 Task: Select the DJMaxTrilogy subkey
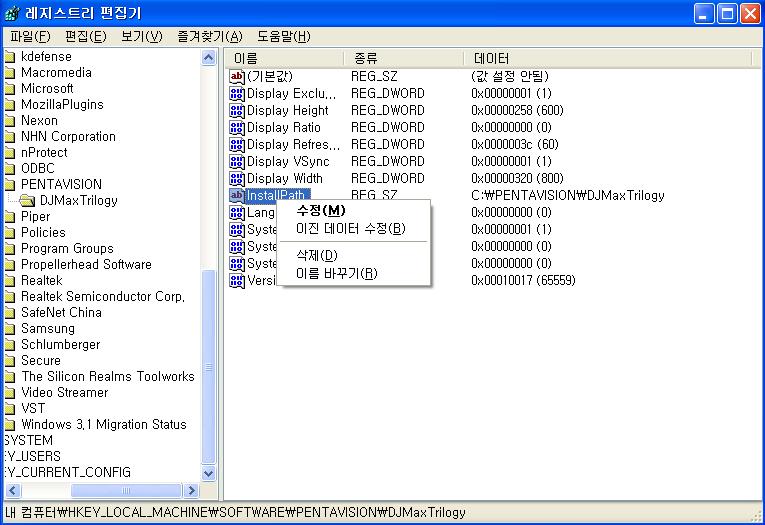click(79, 201)
